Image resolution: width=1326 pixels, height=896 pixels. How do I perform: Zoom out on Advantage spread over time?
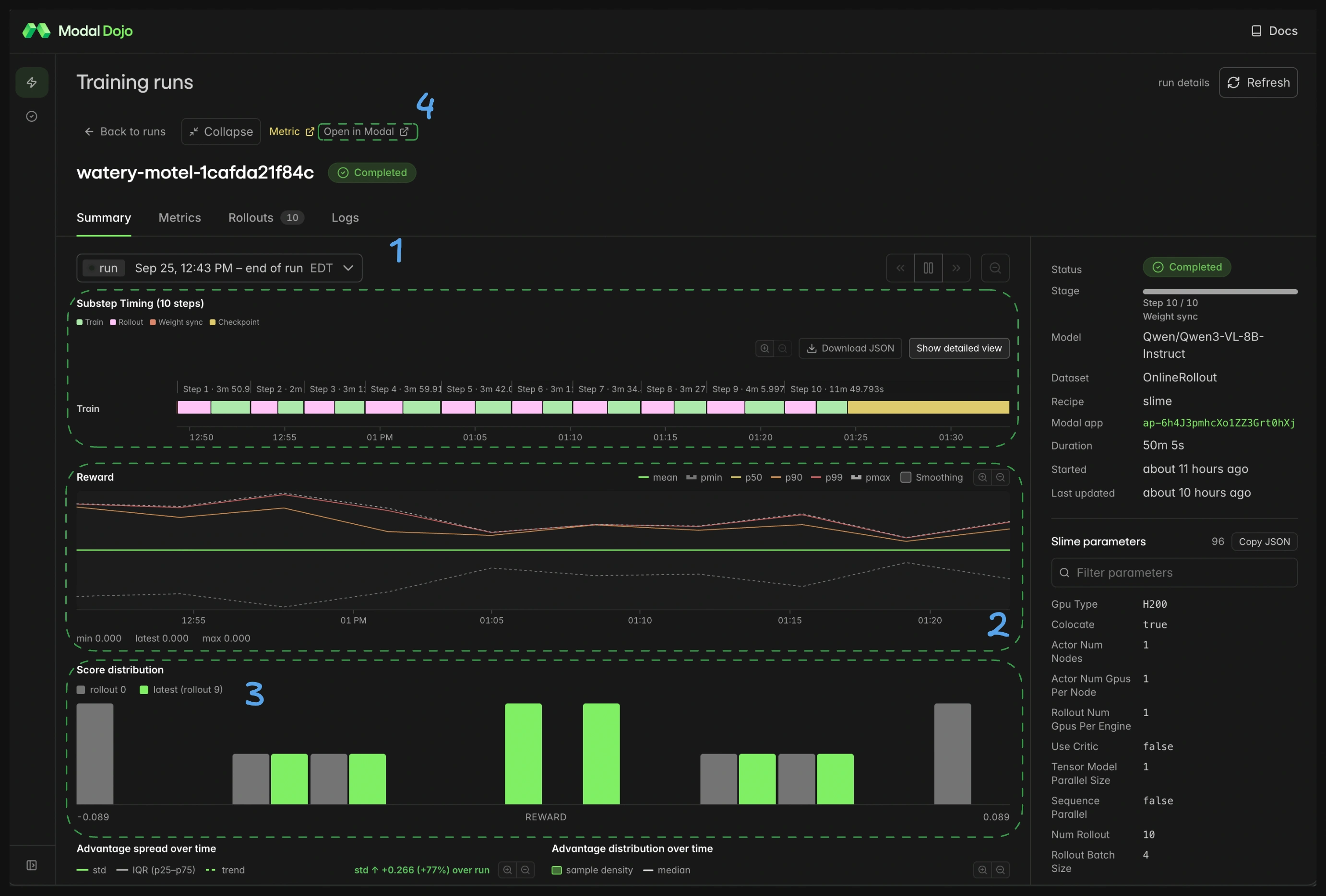pyautogui.click(x=526, y=870)
